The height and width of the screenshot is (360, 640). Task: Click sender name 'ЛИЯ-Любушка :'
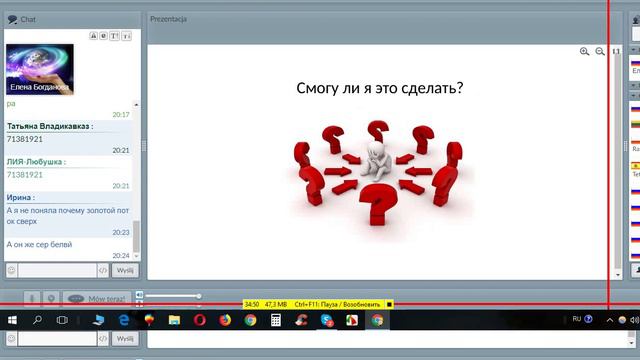(36, 162)
